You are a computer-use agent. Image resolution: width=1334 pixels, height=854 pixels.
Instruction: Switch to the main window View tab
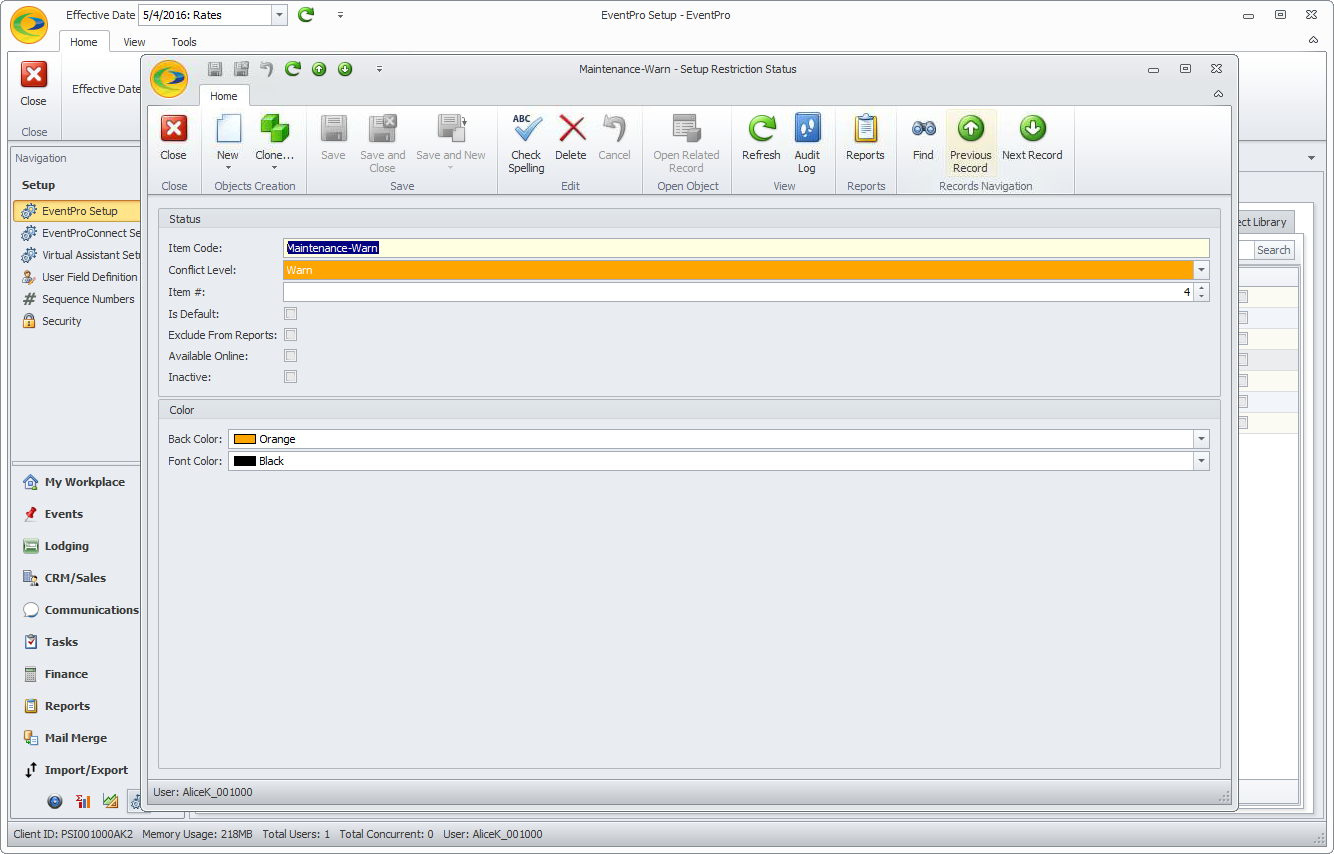click(134, 42)
